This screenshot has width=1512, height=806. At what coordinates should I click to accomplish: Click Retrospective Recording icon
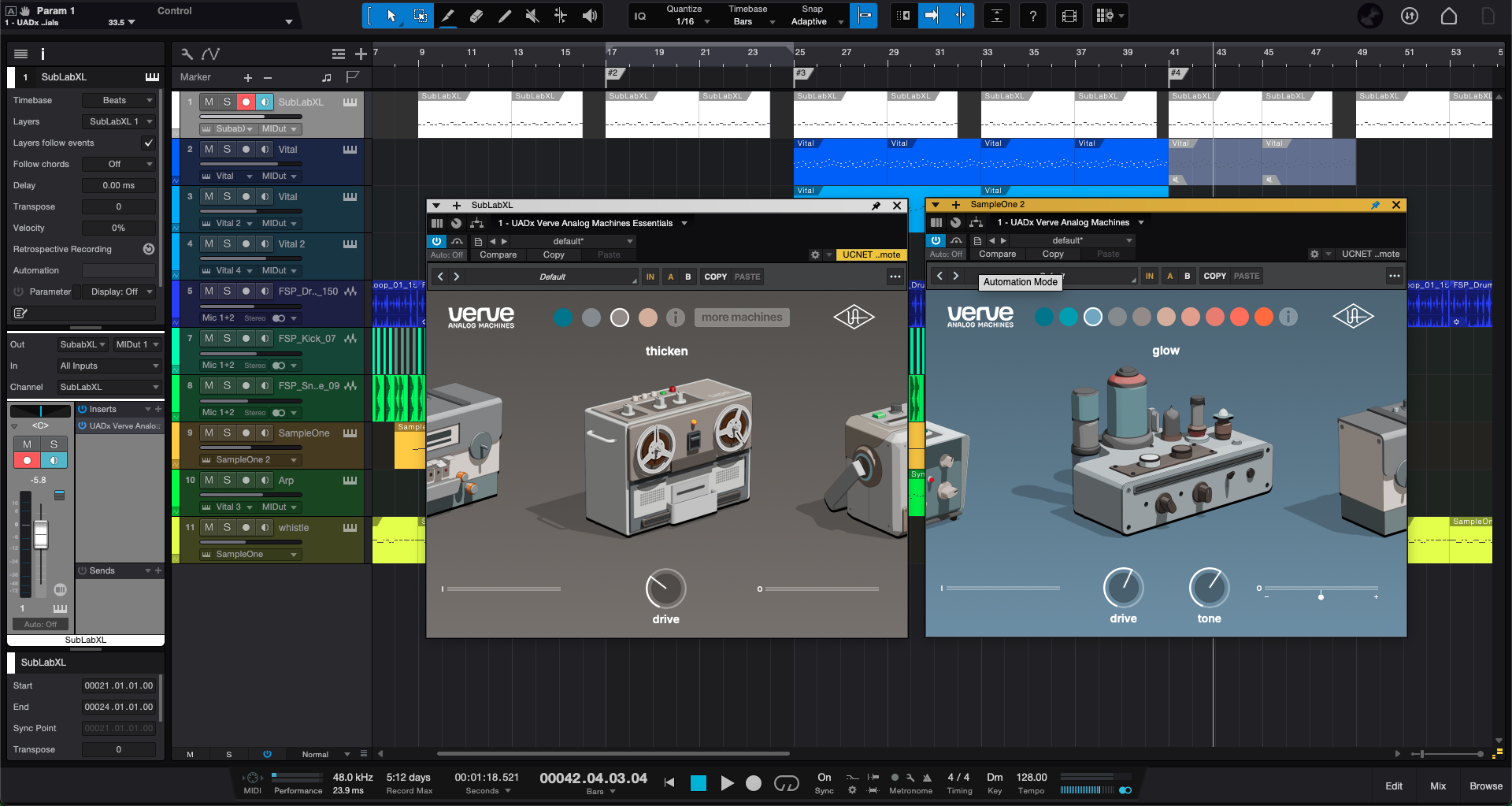148,249
